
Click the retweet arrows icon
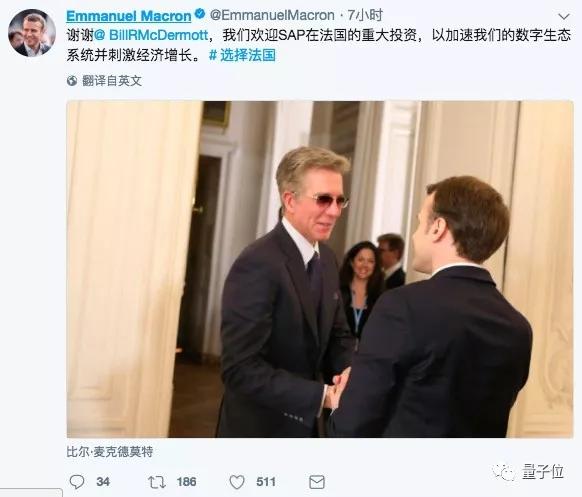tap(156, 482)
